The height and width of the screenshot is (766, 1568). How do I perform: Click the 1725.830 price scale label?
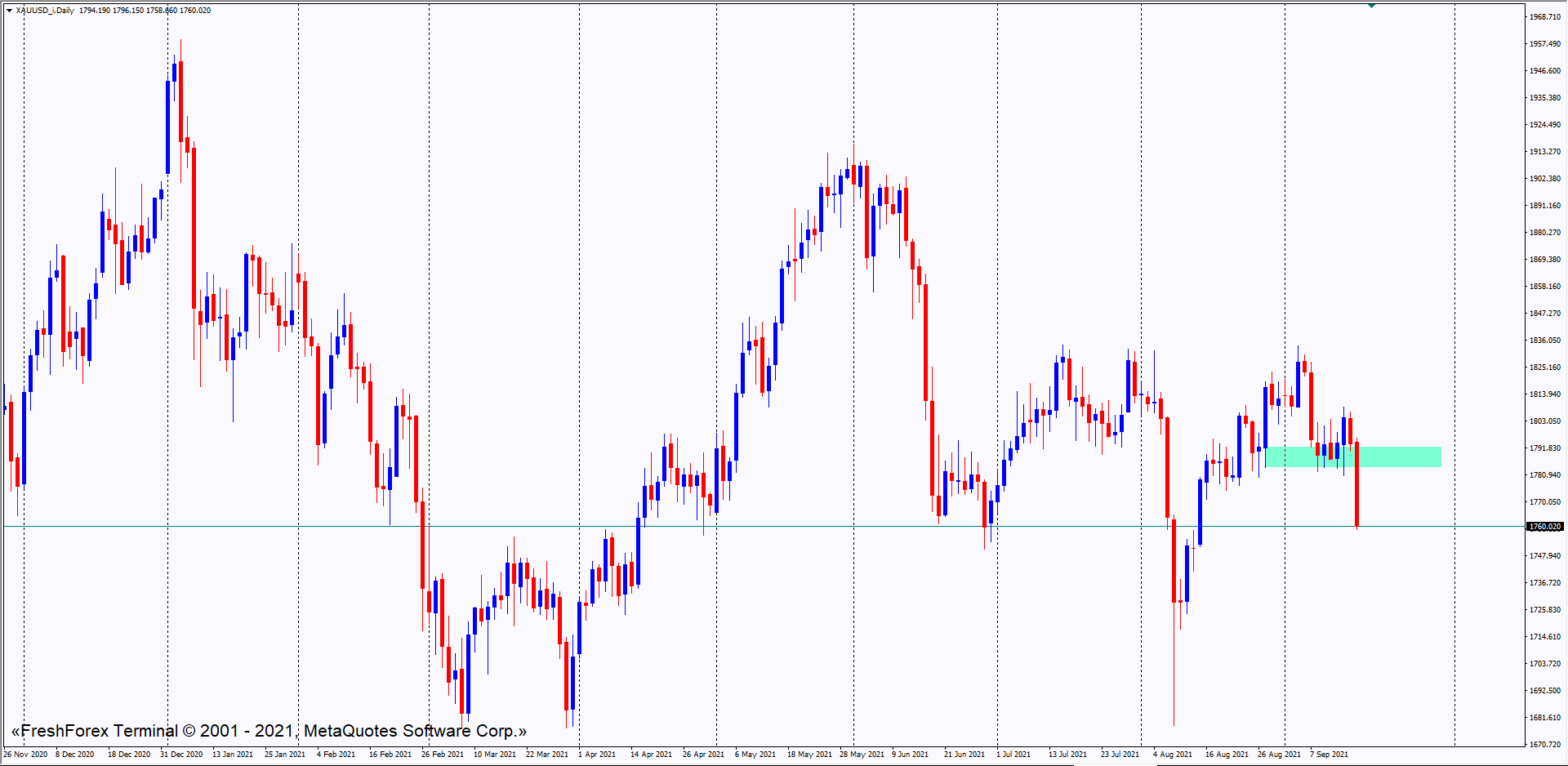[x=1544, y=609]
